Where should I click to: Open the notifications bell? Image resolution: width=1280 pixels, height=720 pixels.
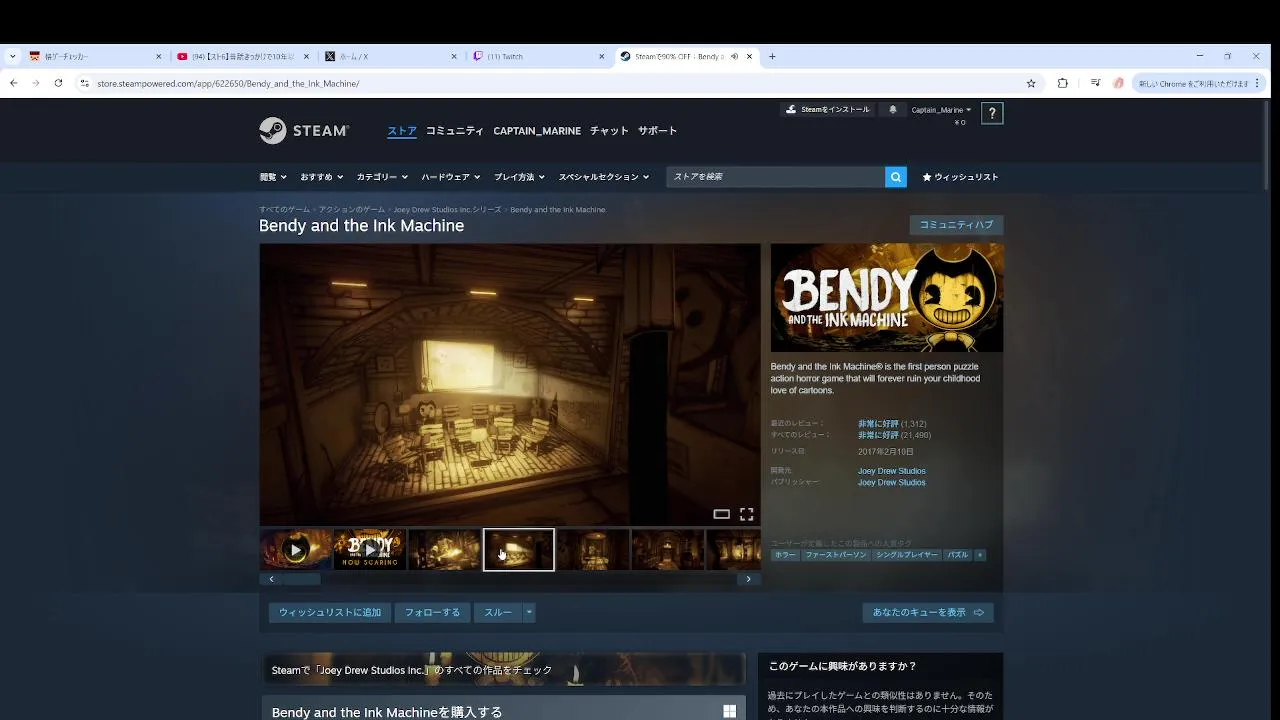893,110
